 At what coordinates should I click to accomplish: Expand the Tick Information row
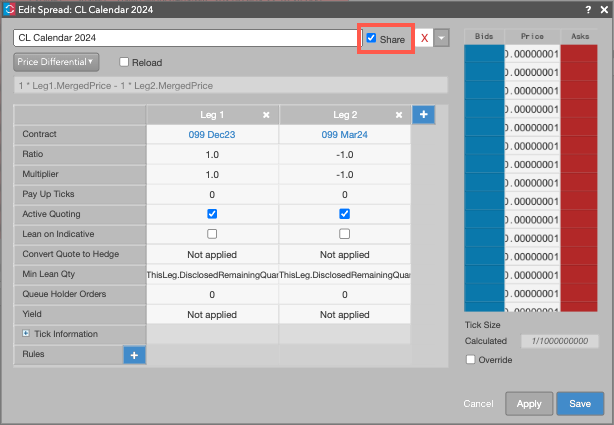click(x=26, y=333)
